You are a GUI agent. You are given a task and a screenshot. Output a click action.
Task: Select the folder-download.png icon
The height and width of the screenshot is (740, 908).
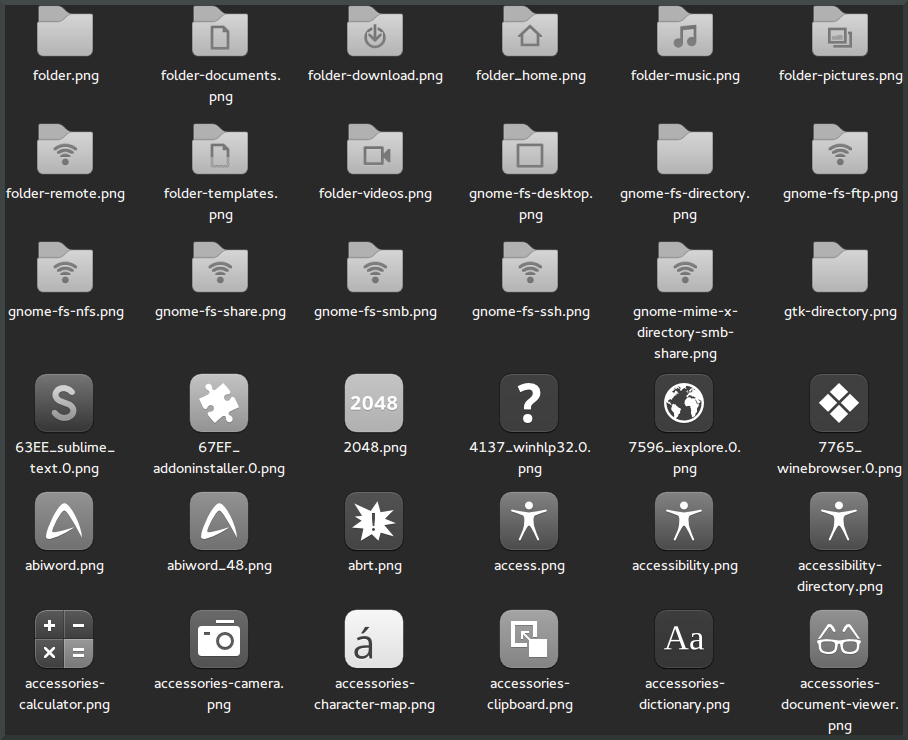click(375, 31)
